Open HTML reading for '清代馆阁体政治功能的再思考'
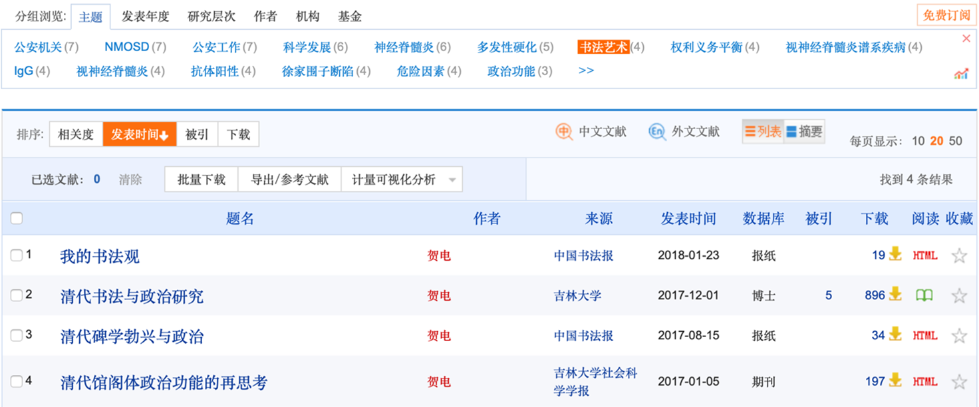 pyautogui.click(x=925, y=381)
